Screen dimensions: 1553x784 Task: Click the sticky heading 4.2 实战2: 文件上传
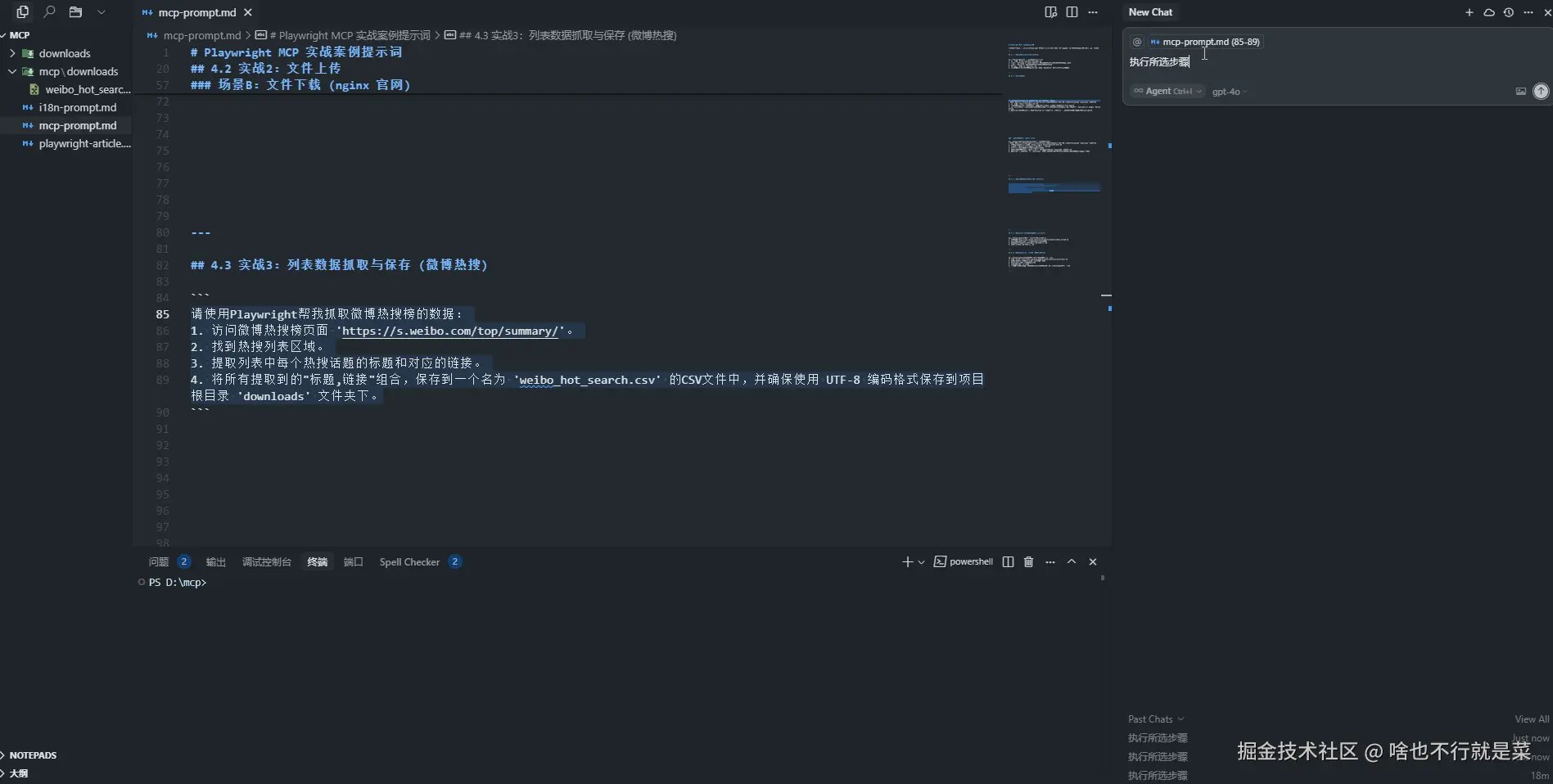[265, 69]
